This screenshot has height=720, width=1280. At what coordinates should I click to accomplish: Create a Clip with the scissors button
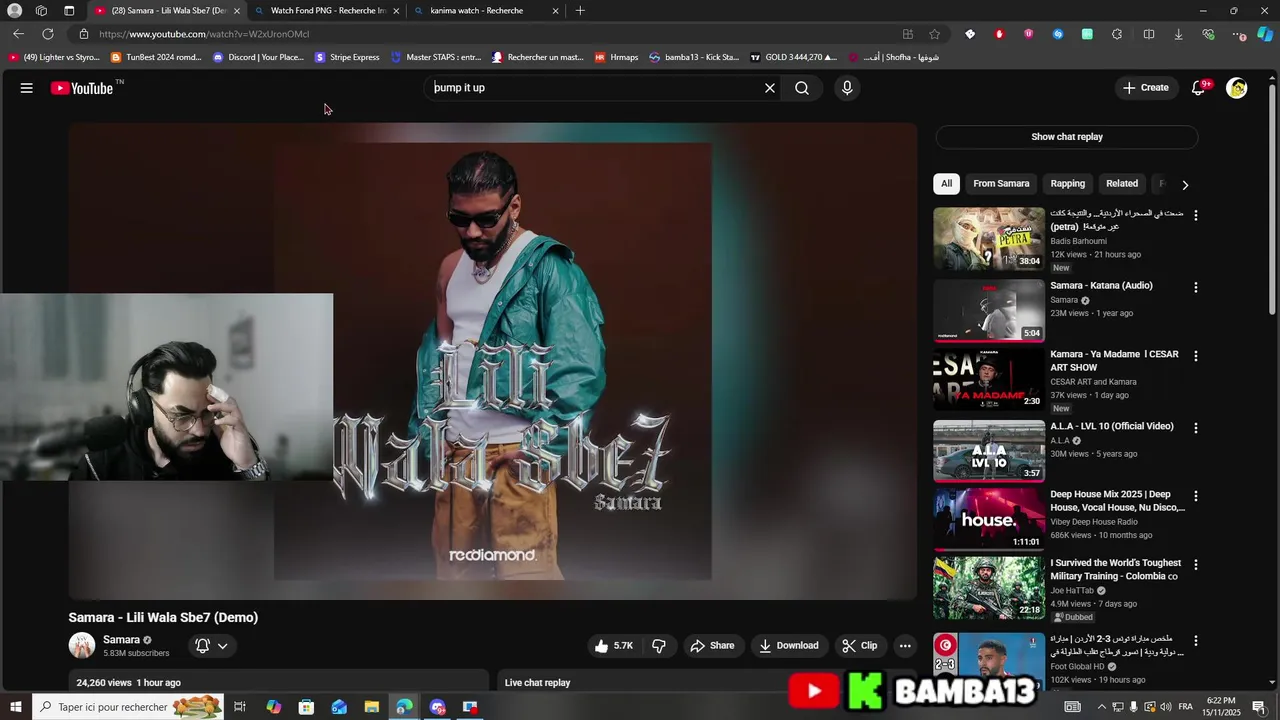859,646
